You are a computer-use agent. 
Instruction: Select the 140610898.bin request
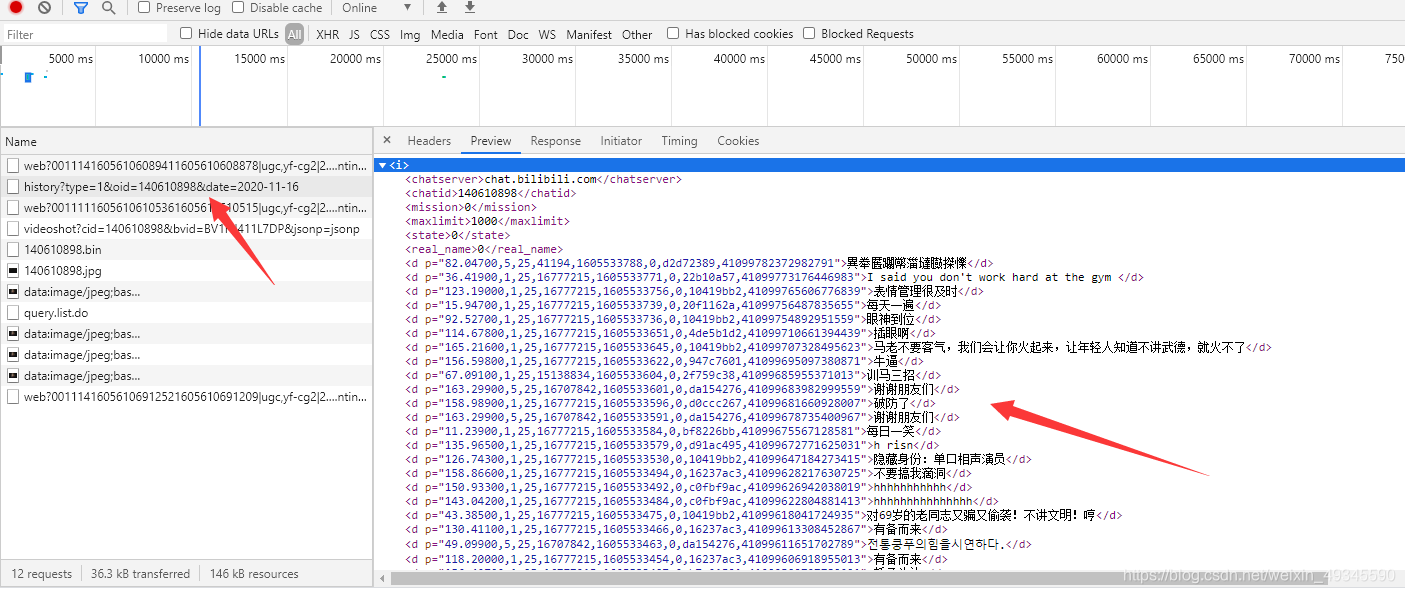click(x=186, y=250)
